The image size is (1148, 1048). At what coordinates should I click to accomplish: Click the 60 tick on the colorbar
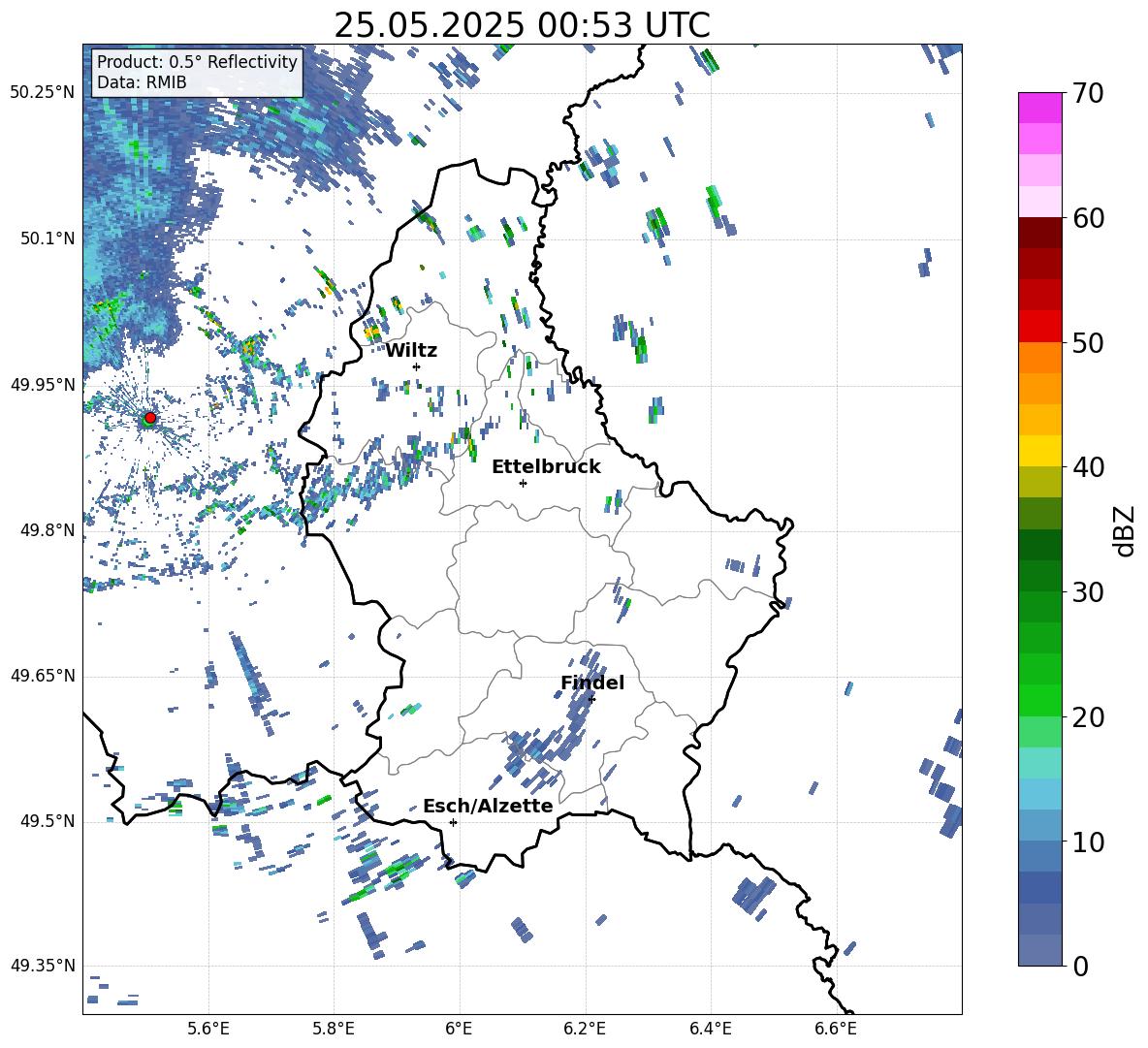[1087, 218]
